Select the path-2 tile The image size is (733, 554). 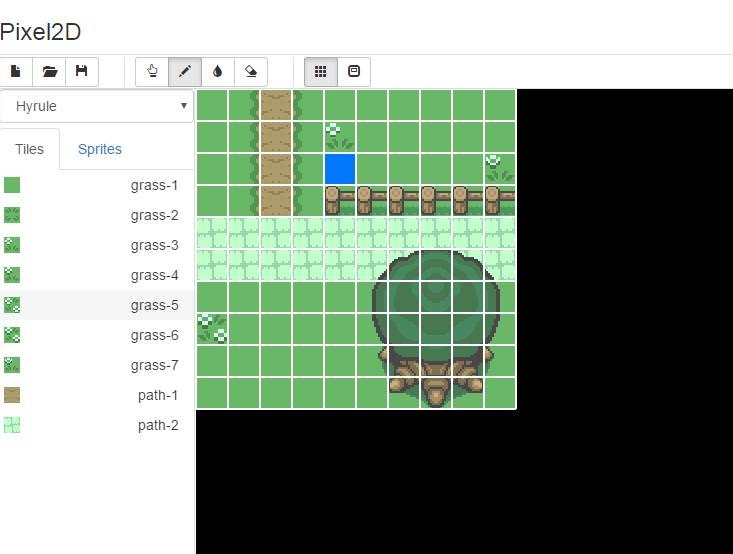tap(97, 425)
